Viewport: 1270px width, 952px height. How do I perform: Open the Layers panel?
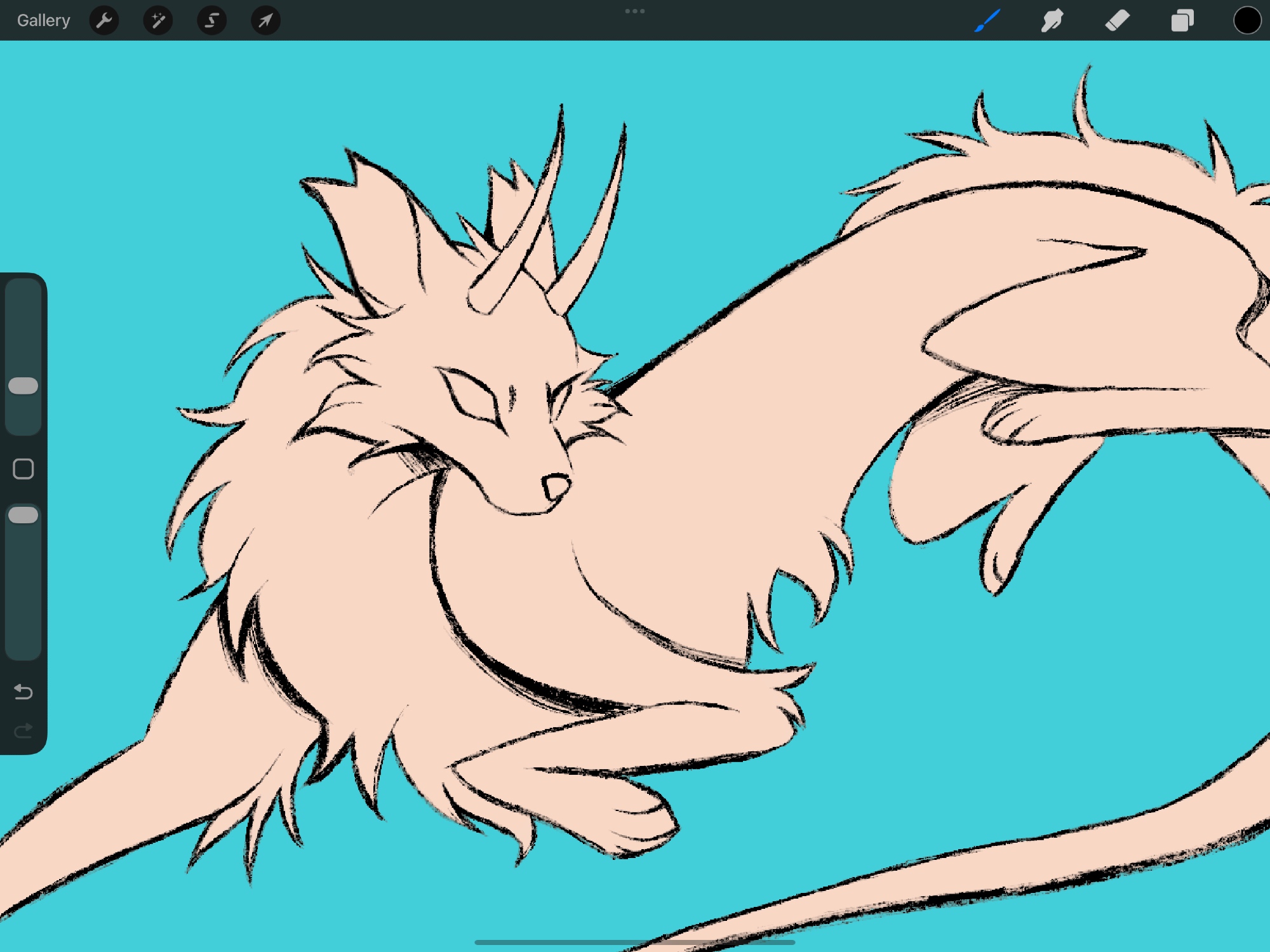pos(1182,20)
